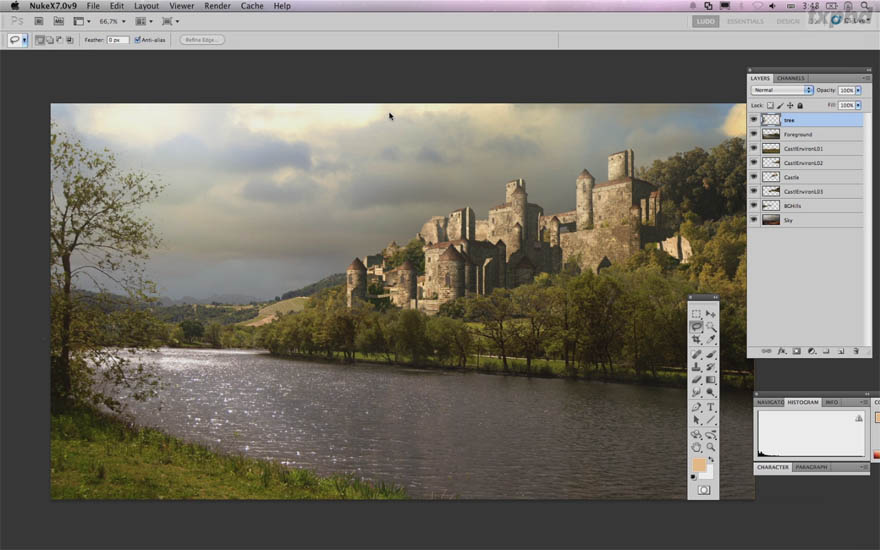Screen dimensions: 880x550
Task: Add a layer style (fx)
Action: tap(781, 351)
